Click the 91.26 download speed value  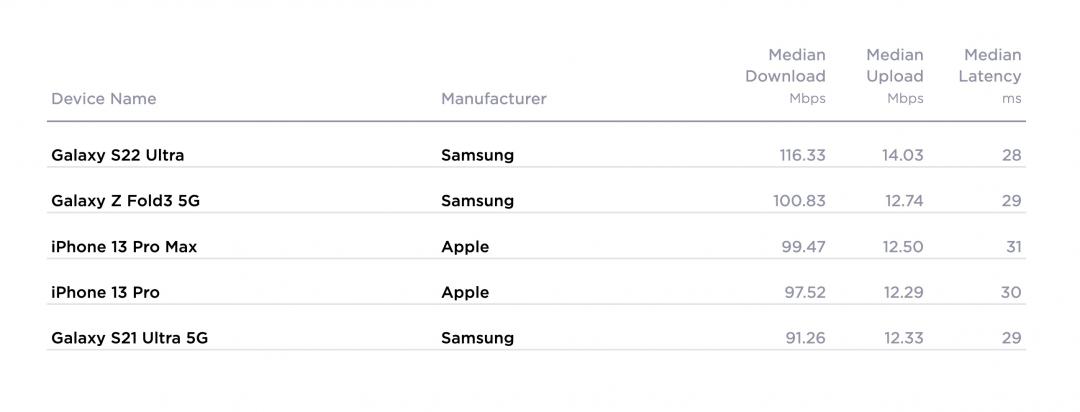click(x=805, y=338)
